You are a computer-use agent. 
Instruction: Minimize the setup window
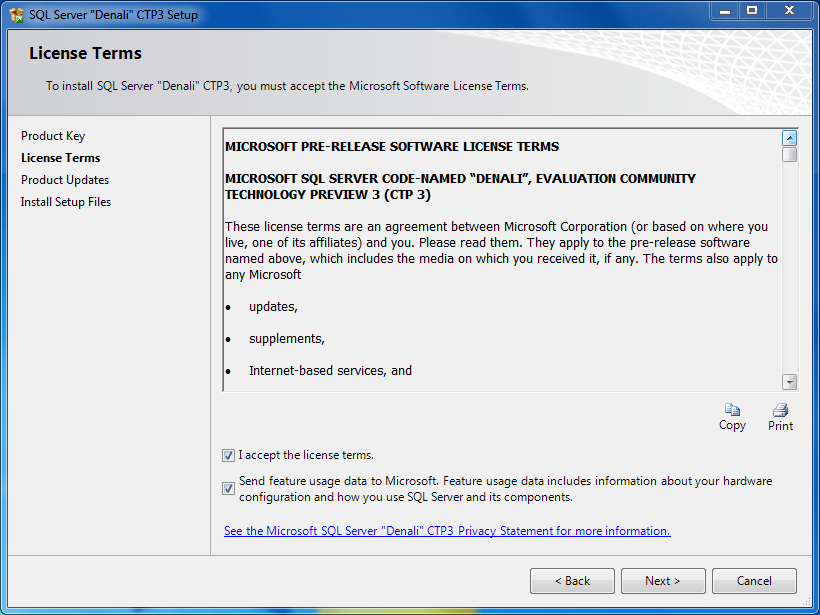tap(724, 10)
